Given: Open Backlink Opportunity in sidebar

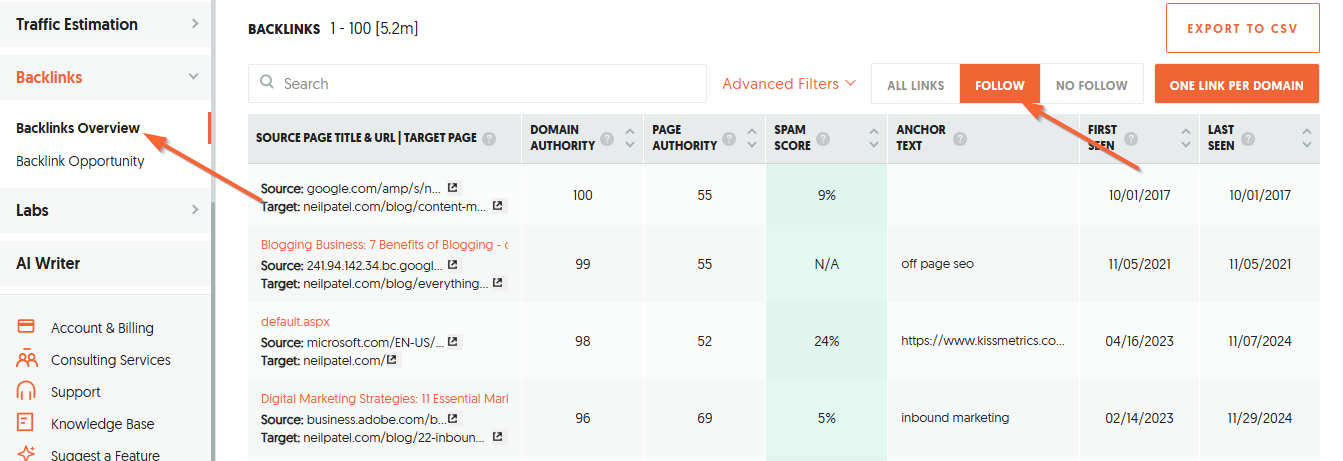Looking at the screenshot, I should click(80, 161).
